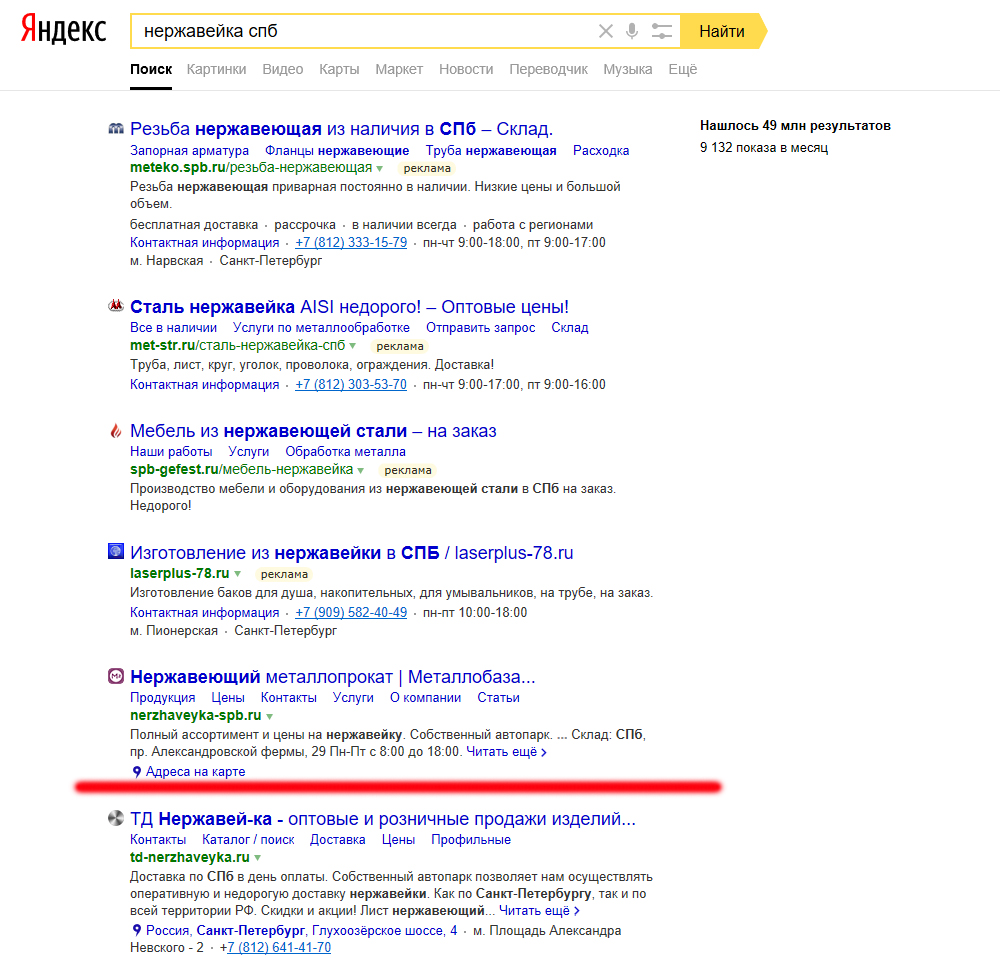Image resolution: width=1000 pixels, height=958 pixels.
Task: Click the nerzhaveyka-spb.ru purple favicon
Action: click(x=115, y=676)
